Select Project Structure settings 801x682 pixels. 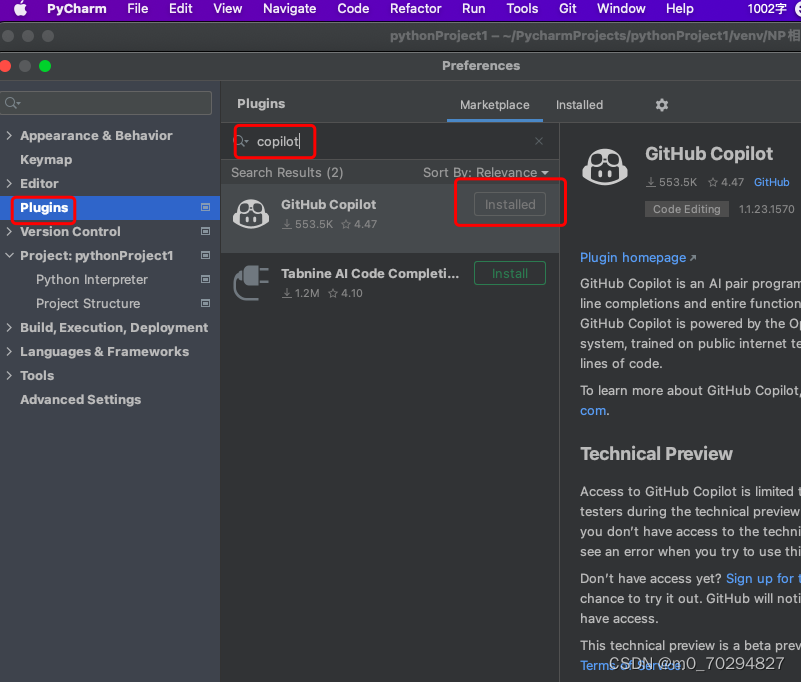tap(88, 303)
